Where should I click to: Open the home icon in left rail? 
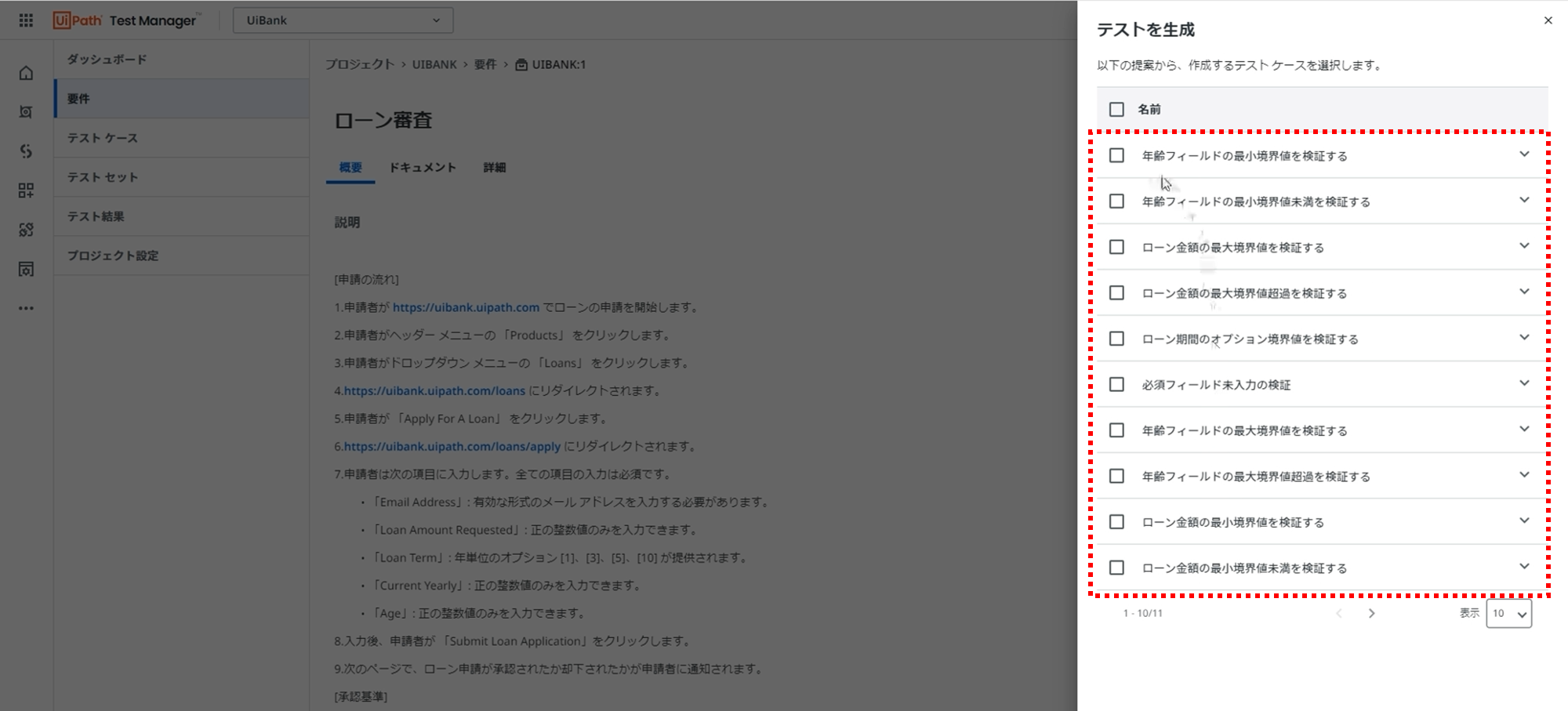pos(26,73)
